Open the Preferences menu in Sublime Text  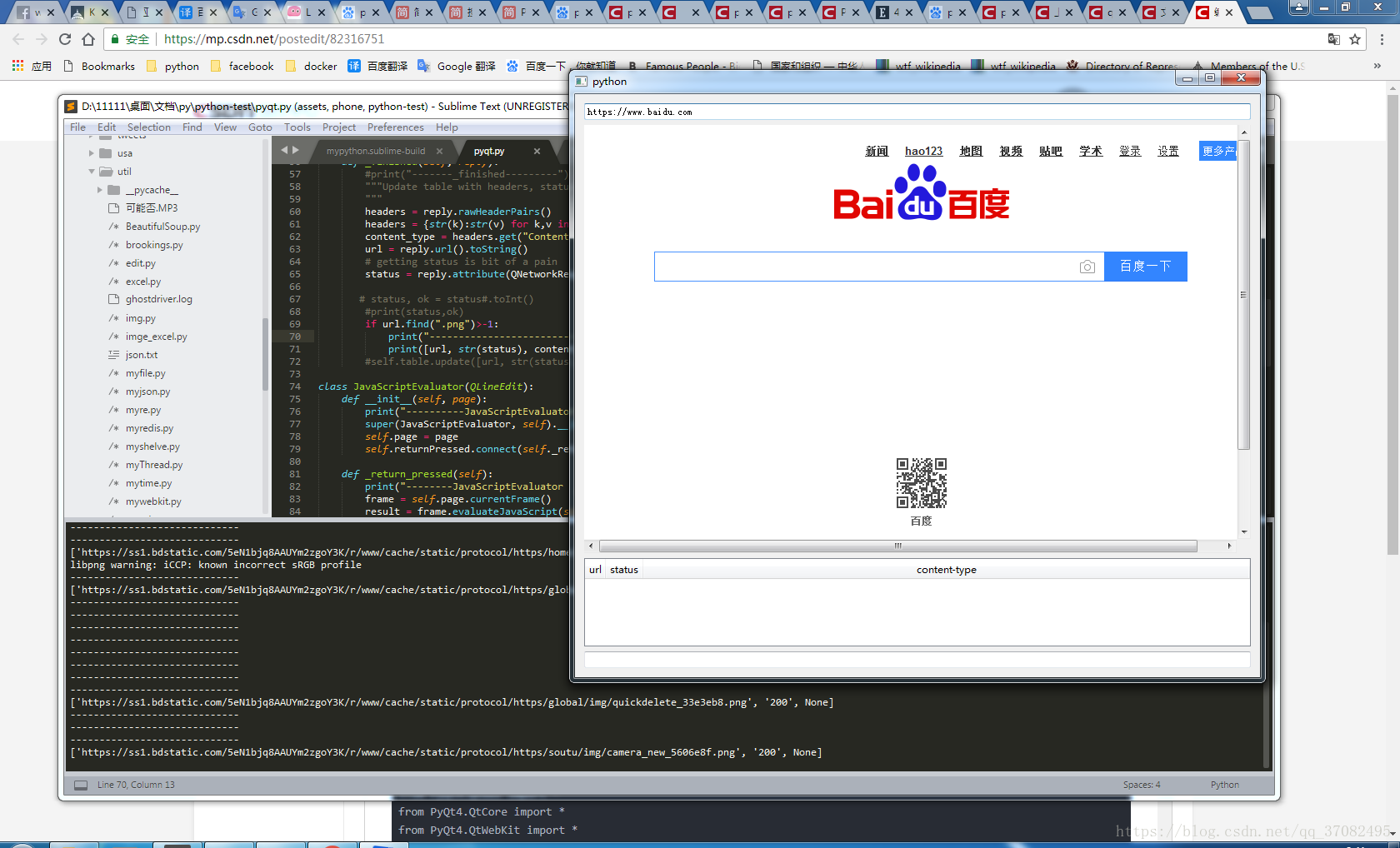[395, 127]
